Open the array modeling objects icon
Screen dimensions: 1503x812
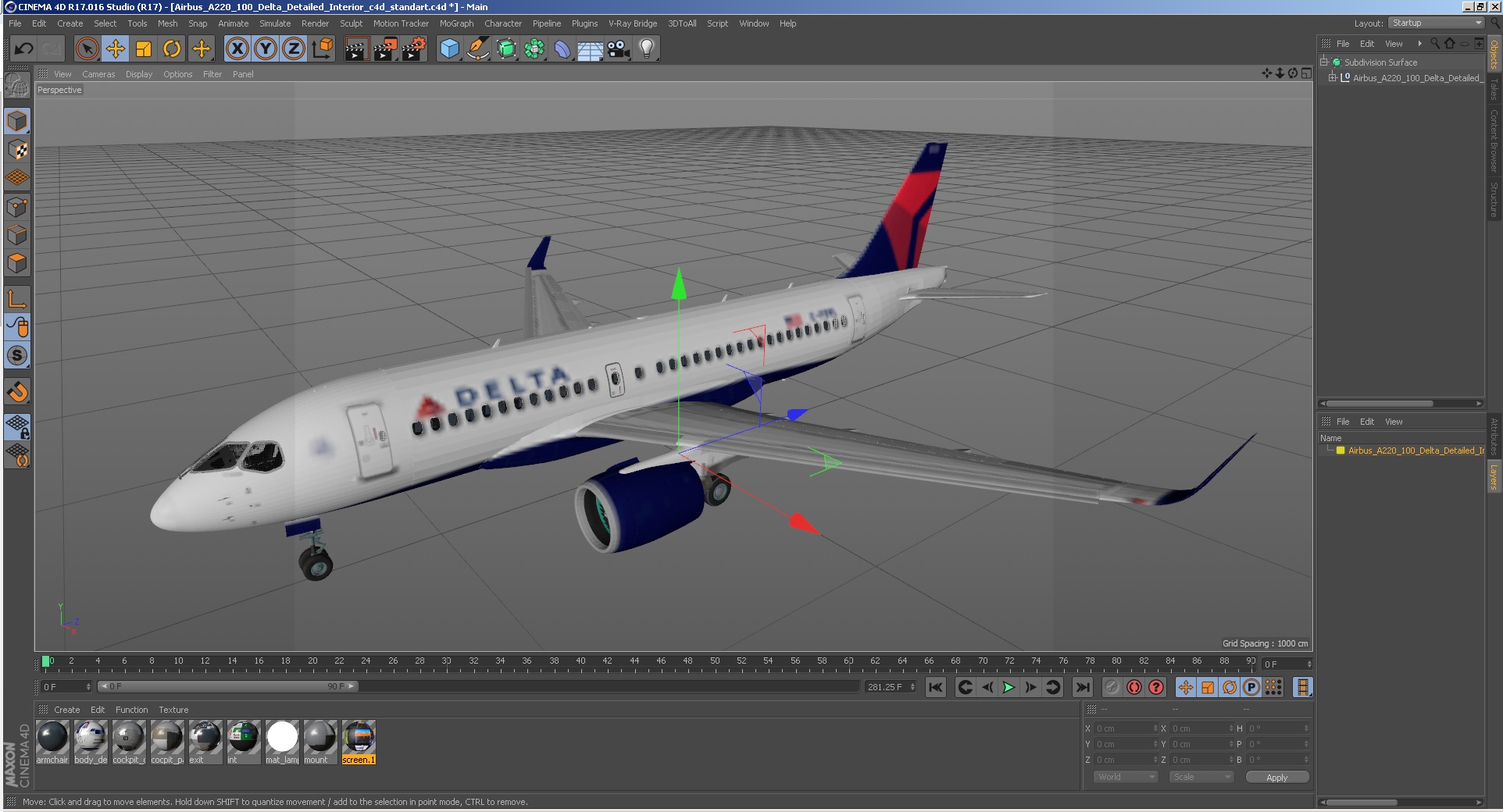coord(534,49)
